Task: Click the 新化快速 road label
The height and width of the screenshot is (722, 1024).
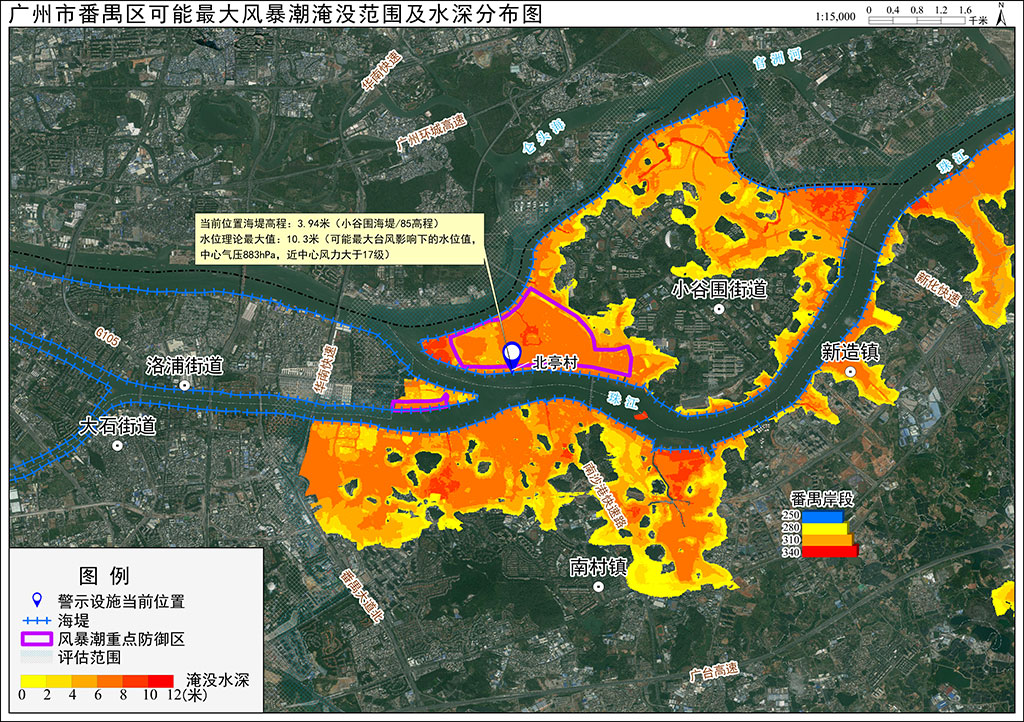Action: tap(938, 288)
